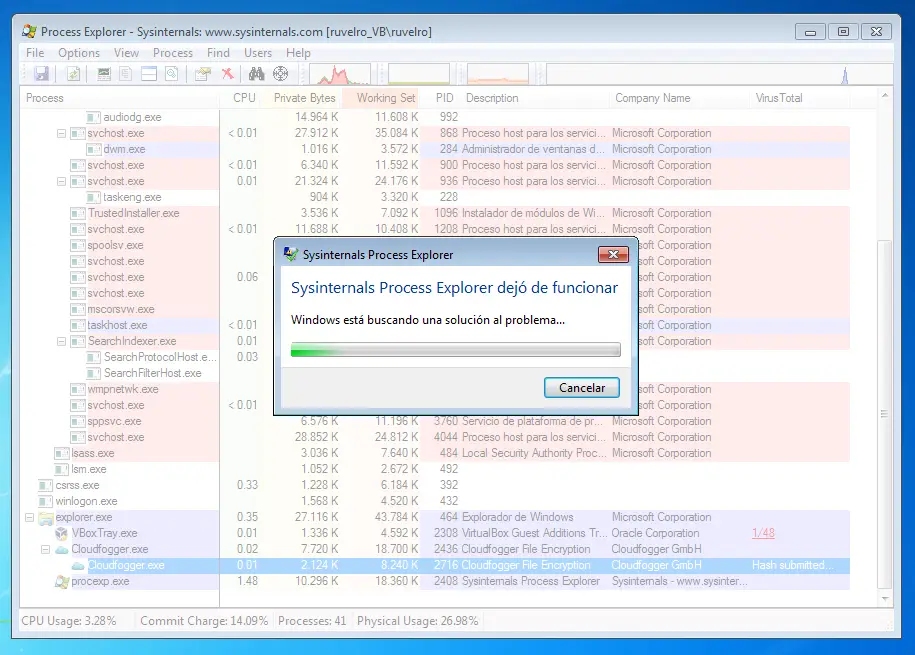The image size is (915, 655).
Task: Collapse the explorer.exe process tree
Action: click(x=29, y=517)
